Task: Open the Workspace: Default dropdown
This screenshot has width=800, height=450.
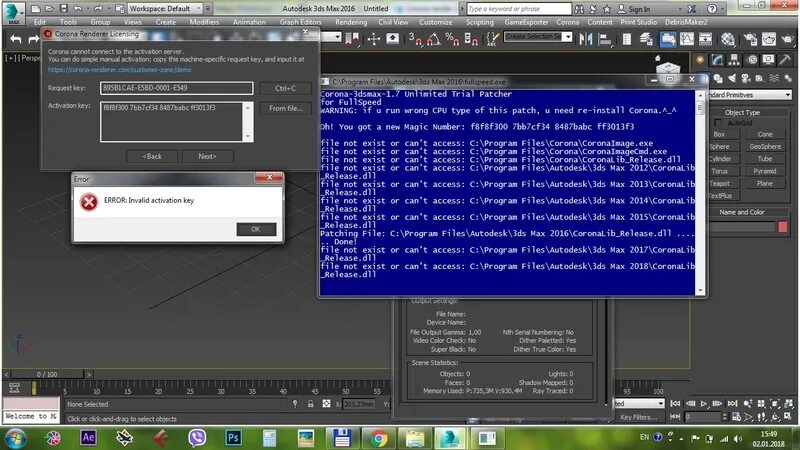Action: pyautogui.click(x=165, y=9)
